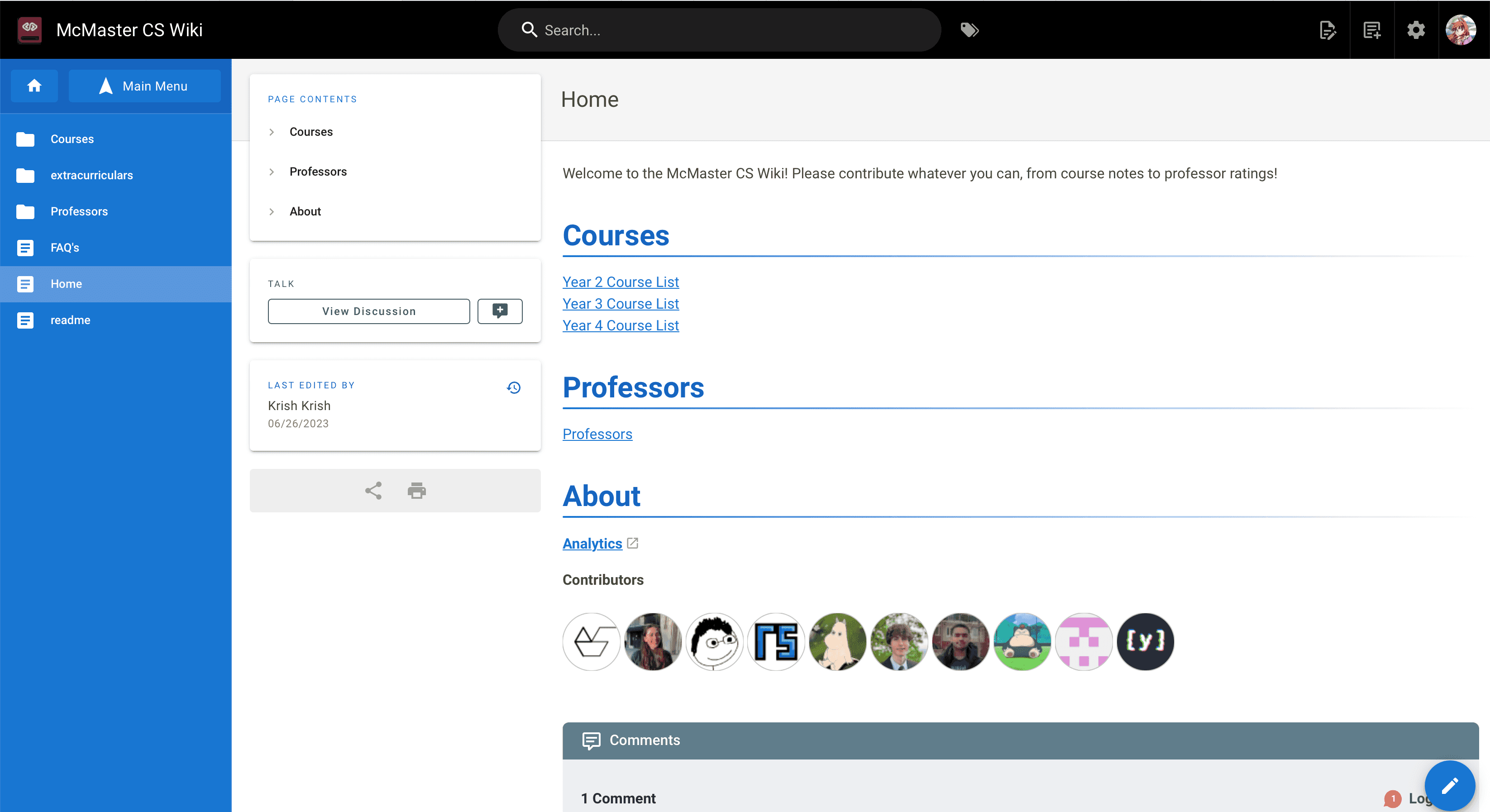
Task: Click the View Discussion button
Action: (369, 311)
